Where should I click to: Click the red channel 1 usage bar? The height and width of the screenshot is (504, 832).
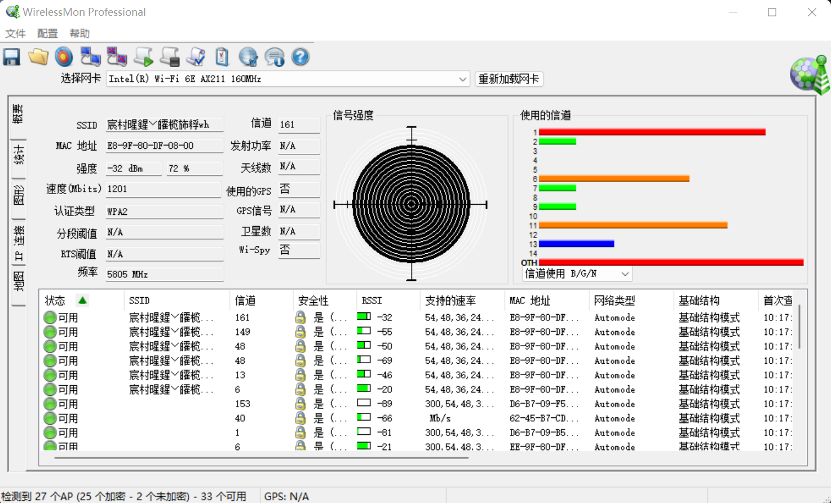tap(652, 132)
